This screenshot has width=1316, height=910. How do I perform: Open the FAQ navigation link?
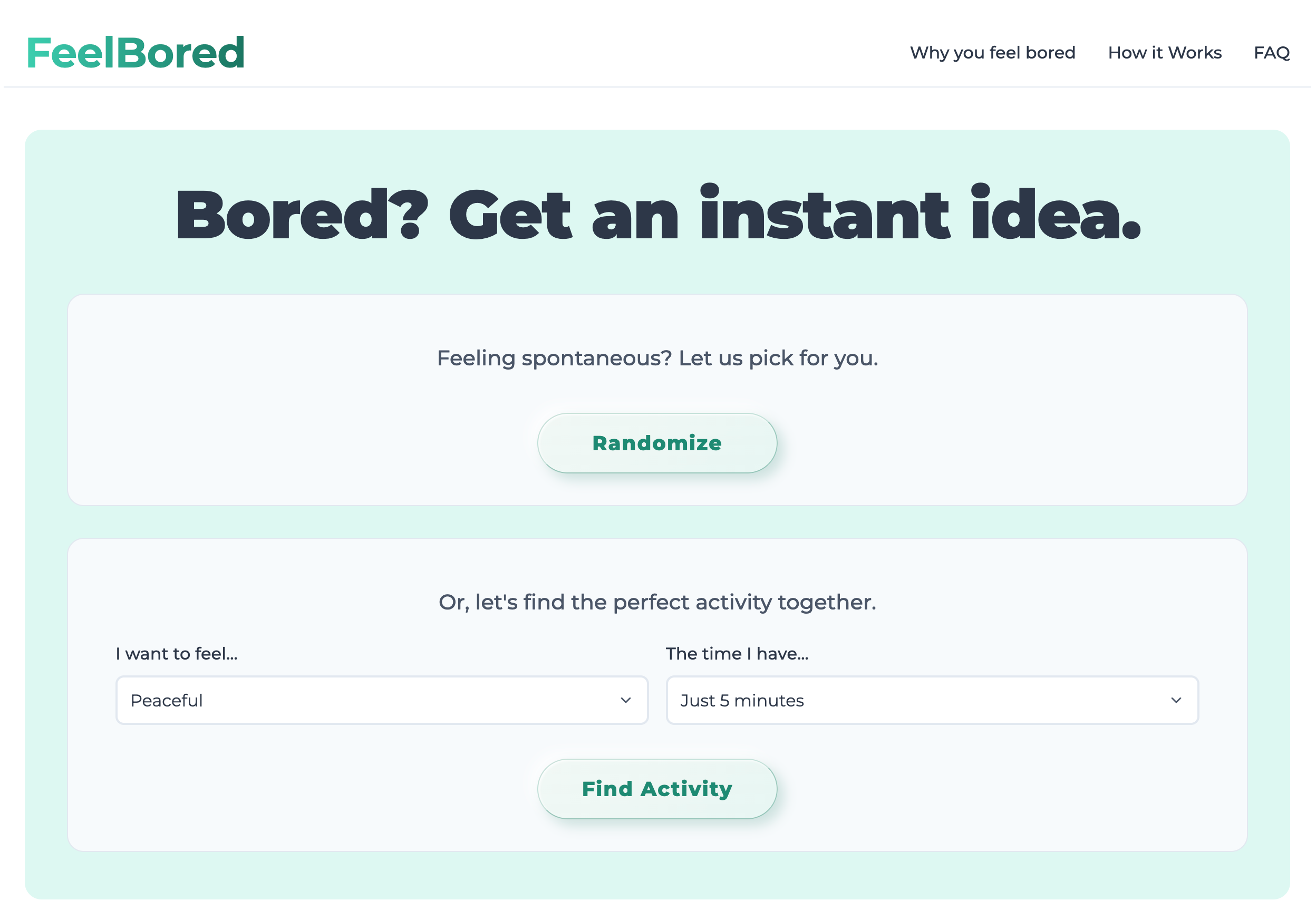click(x=1272, y=53)
